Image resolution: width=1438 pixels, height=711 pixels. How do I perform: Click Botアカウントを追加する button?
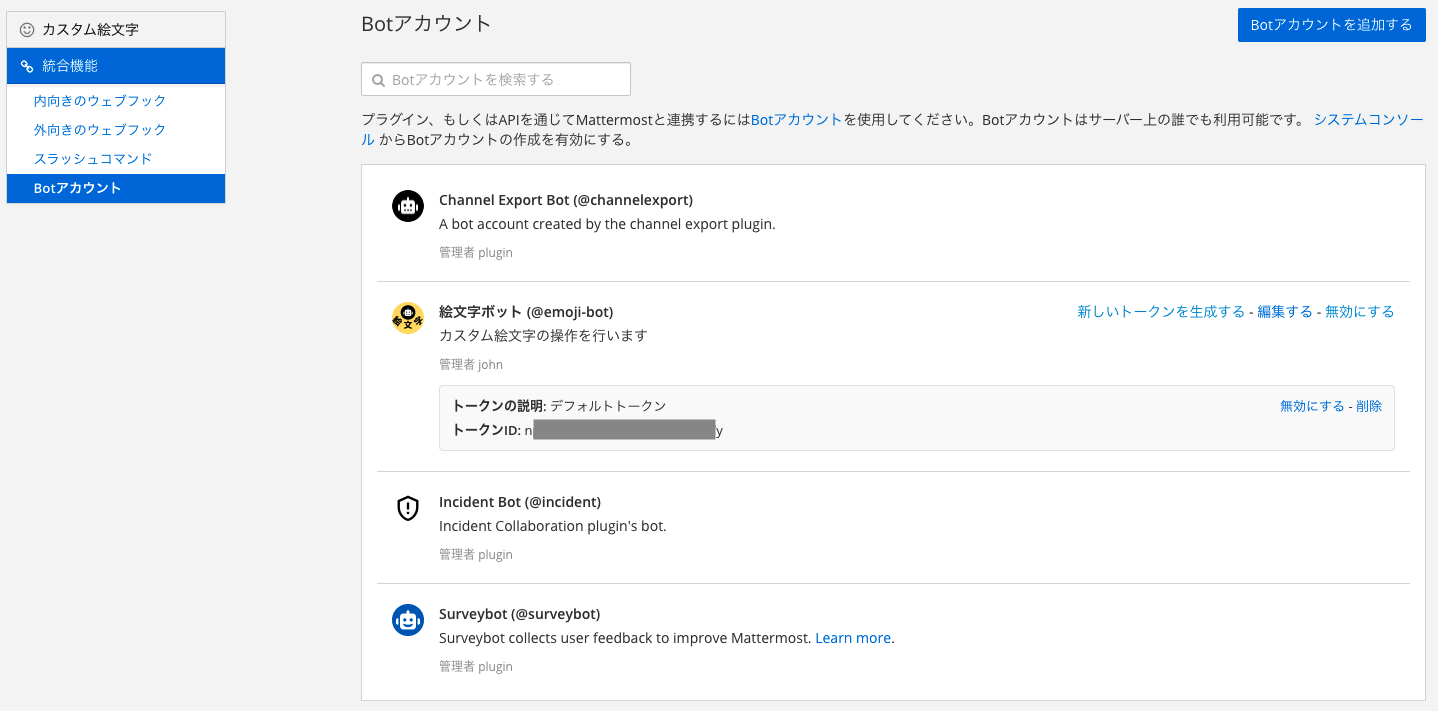[x=1331, y=25]
